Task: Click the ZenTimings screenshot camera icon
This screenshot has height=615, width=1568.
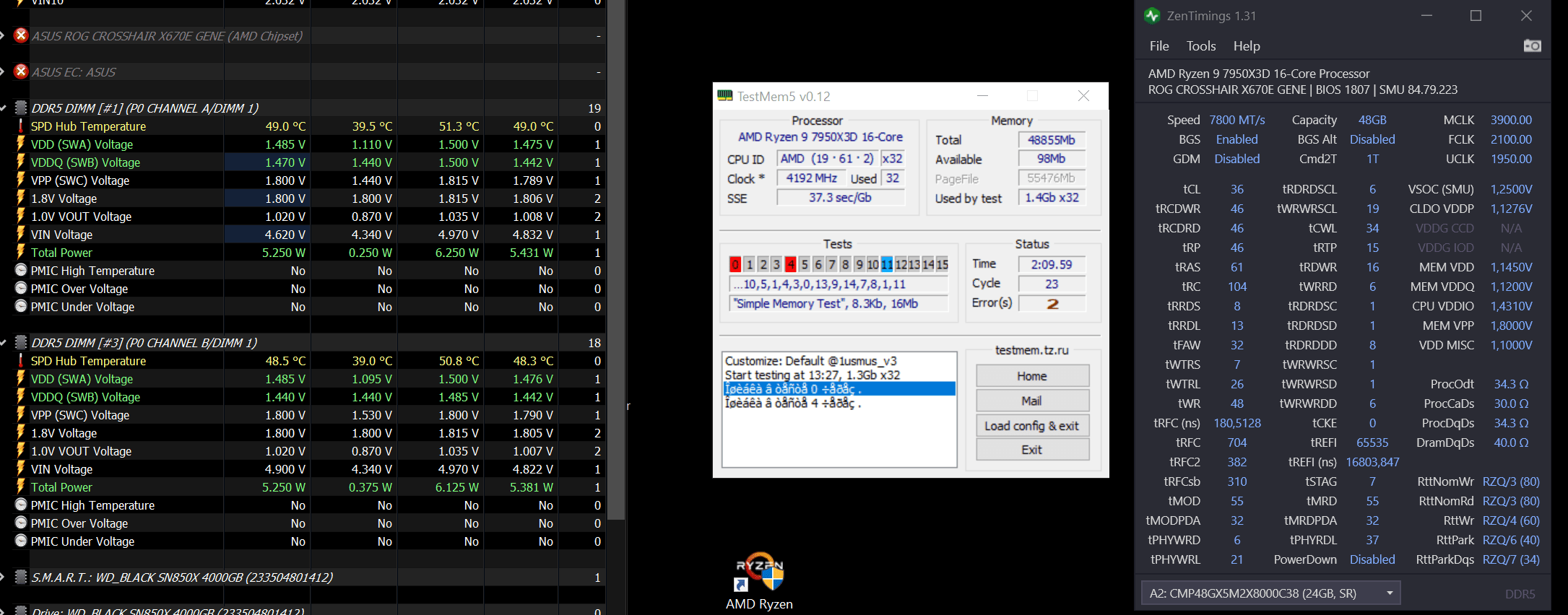Action: 1532,46
